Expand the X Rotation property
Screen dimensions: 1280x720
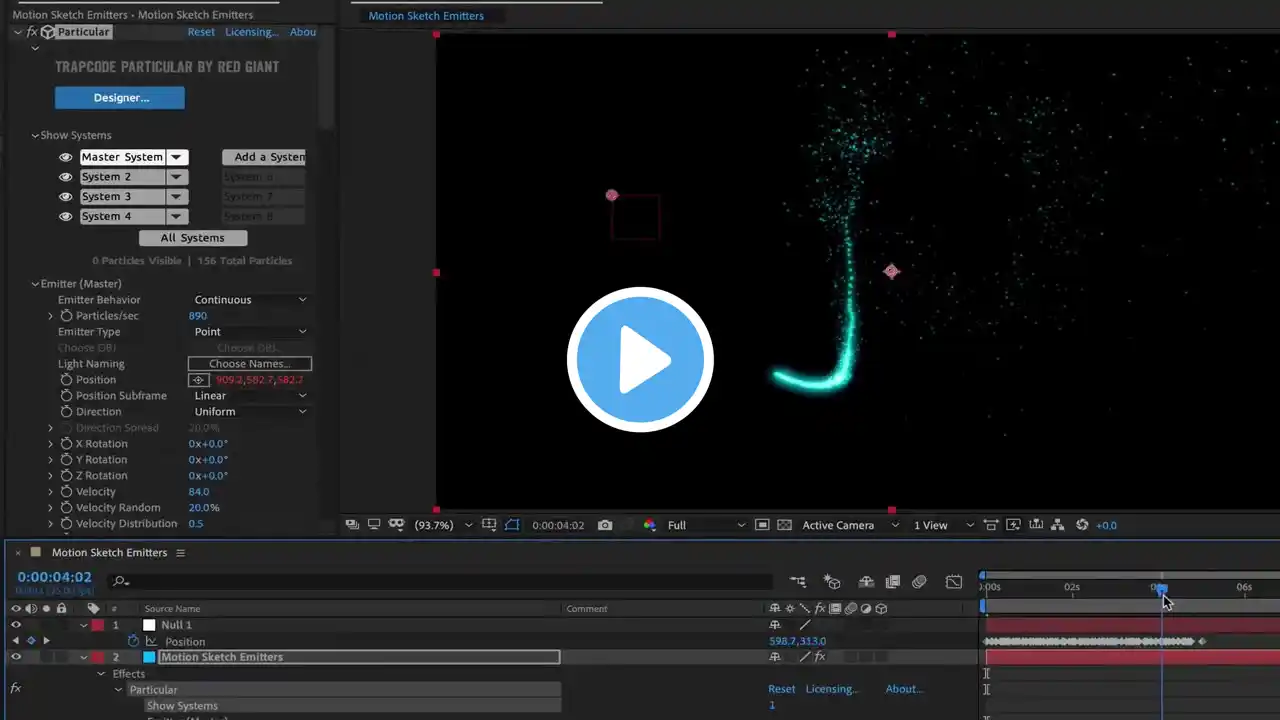point(51,444)
